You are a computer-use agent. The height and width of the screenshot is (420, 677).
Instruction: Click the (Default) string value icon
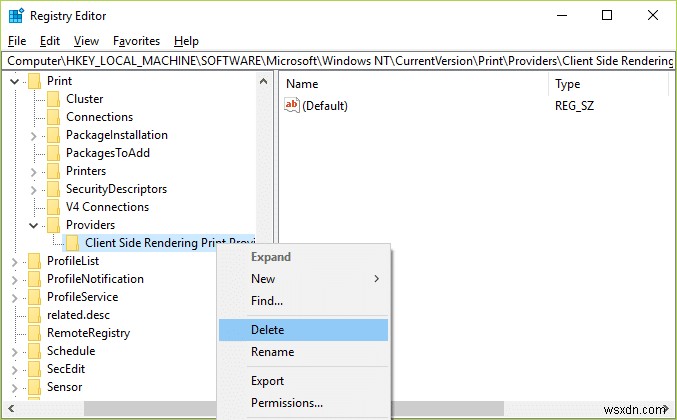coord(292,105)
